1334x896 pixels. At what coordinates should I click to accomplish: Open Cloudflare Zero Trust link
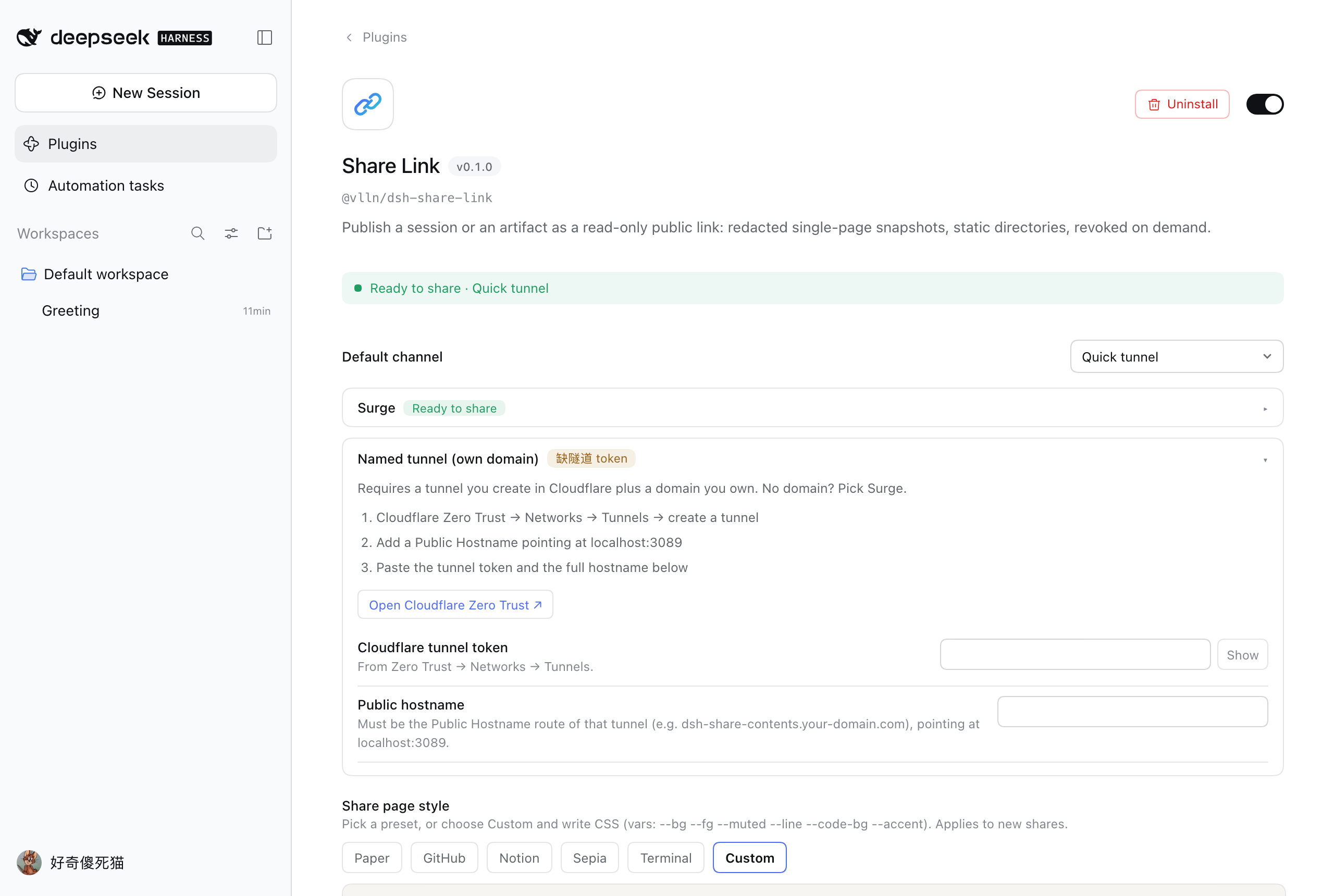coord(455,605)
